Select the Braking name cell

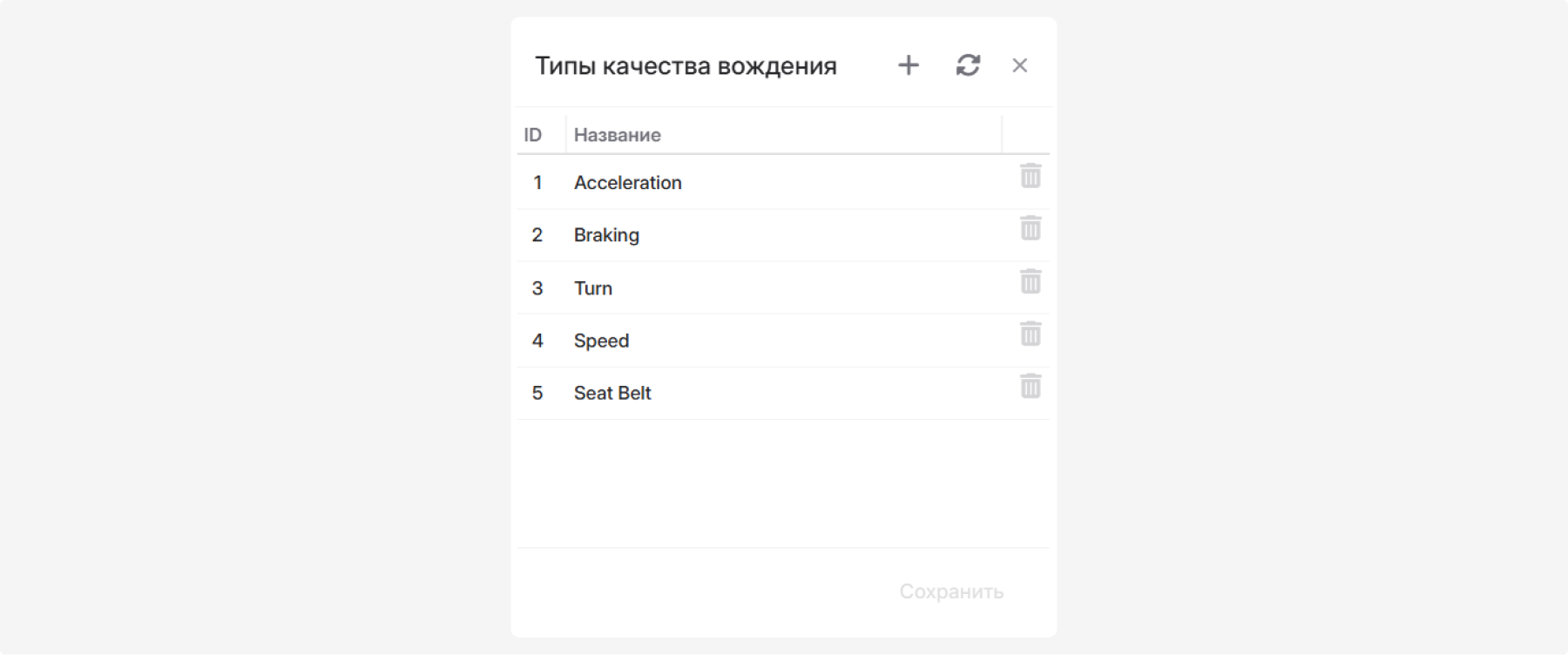click(784, 235)
